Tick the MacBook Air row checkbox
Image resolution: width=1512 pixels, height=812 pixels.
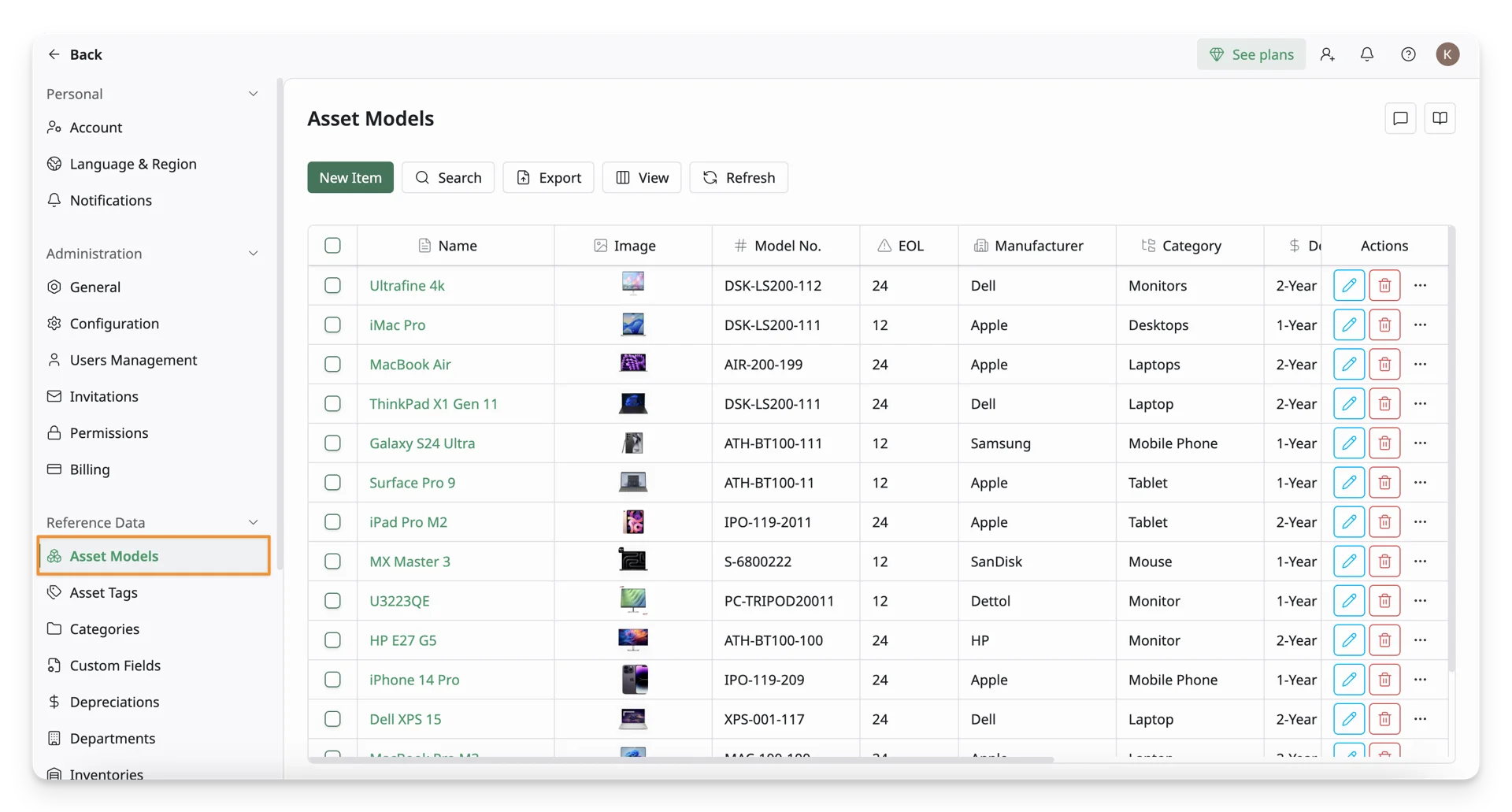[332, 364]
